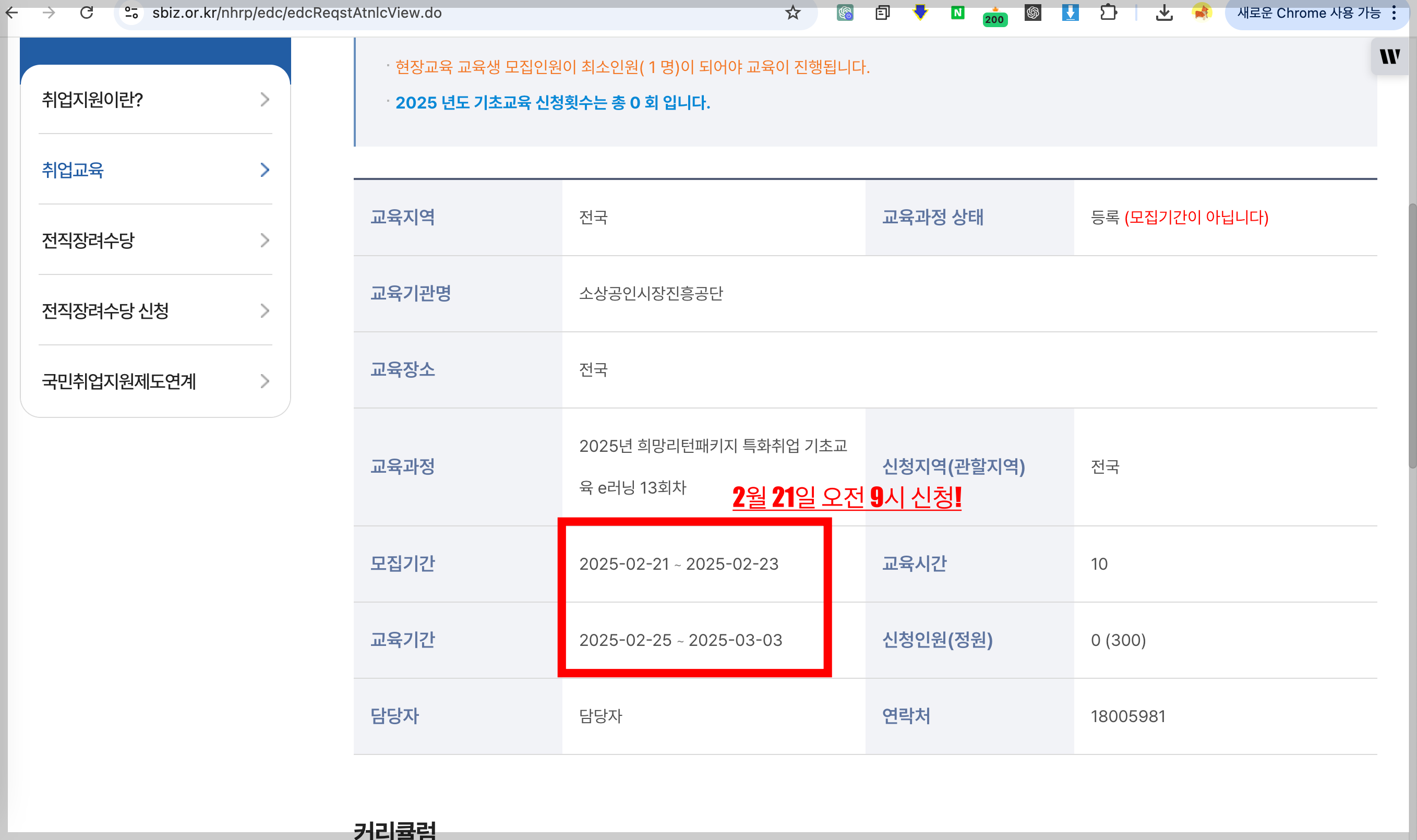Open the Extensions puzzle piece icon
This screenshot has width=1417, height=840.
pos(1108,13)
